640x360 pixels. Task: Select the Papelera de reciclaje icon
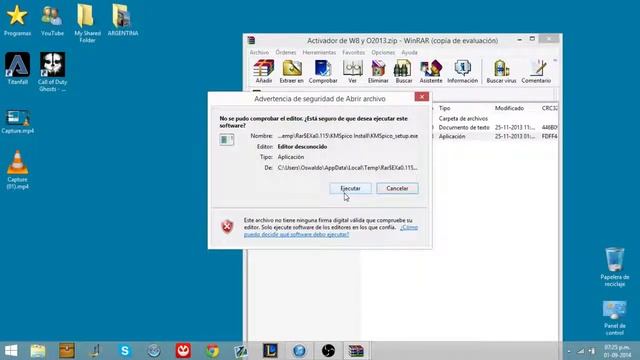[x=615, y=267]
